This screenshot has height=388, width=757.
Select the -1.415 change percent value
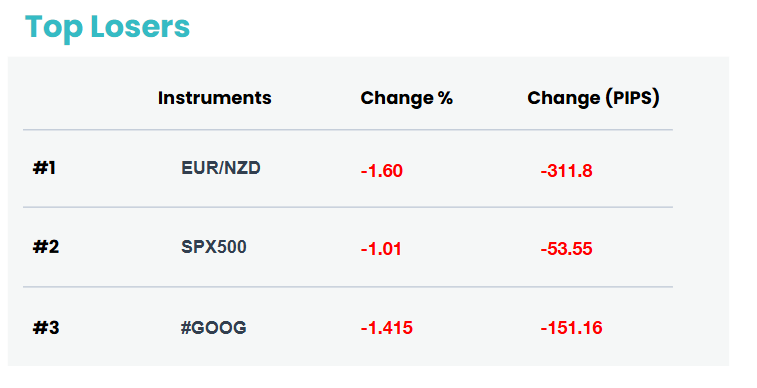[387, 328]
